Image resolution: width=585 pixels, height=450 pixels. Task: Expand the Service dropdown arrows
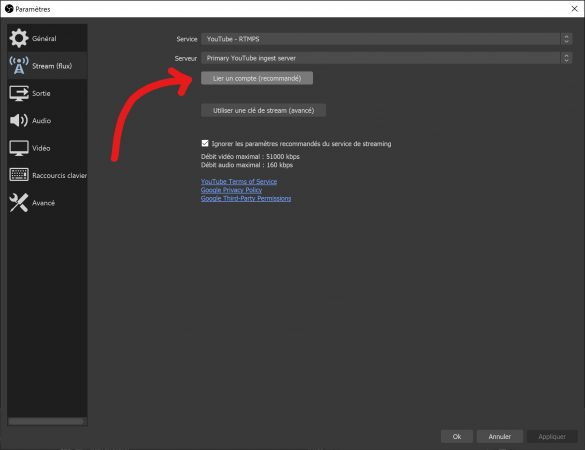pos(566,39)
